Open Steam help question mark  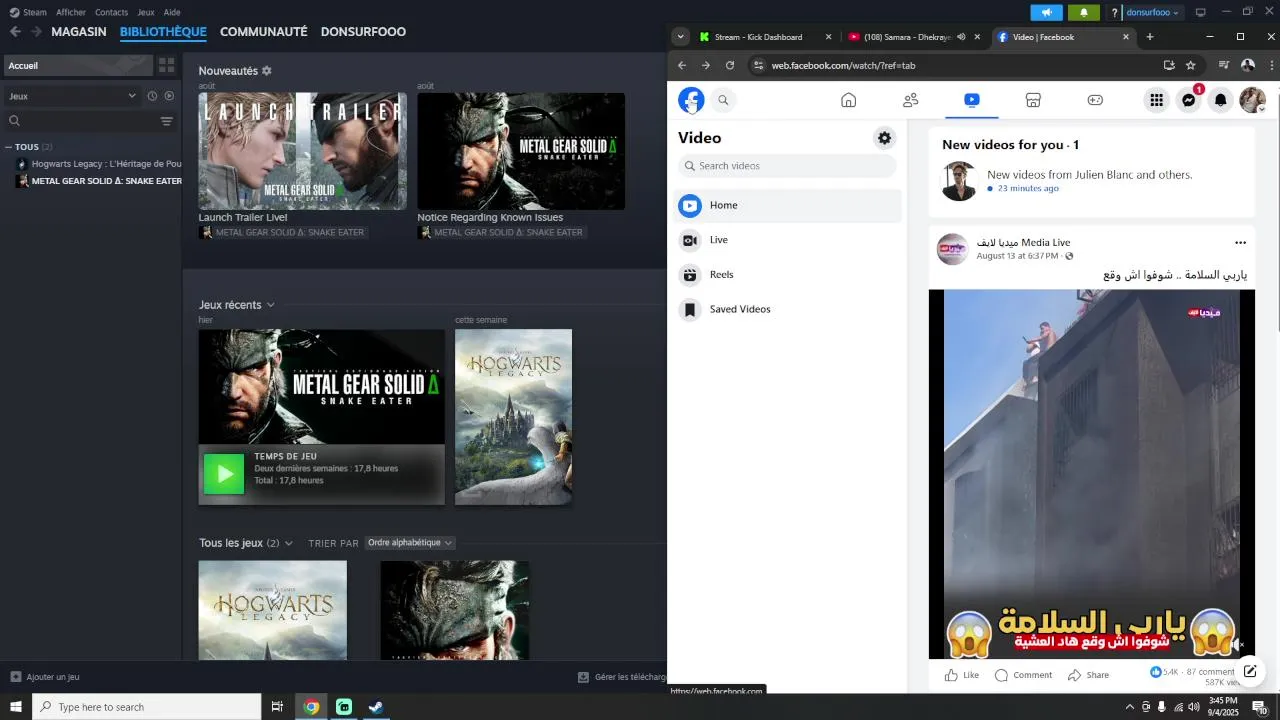(1114, 13)
